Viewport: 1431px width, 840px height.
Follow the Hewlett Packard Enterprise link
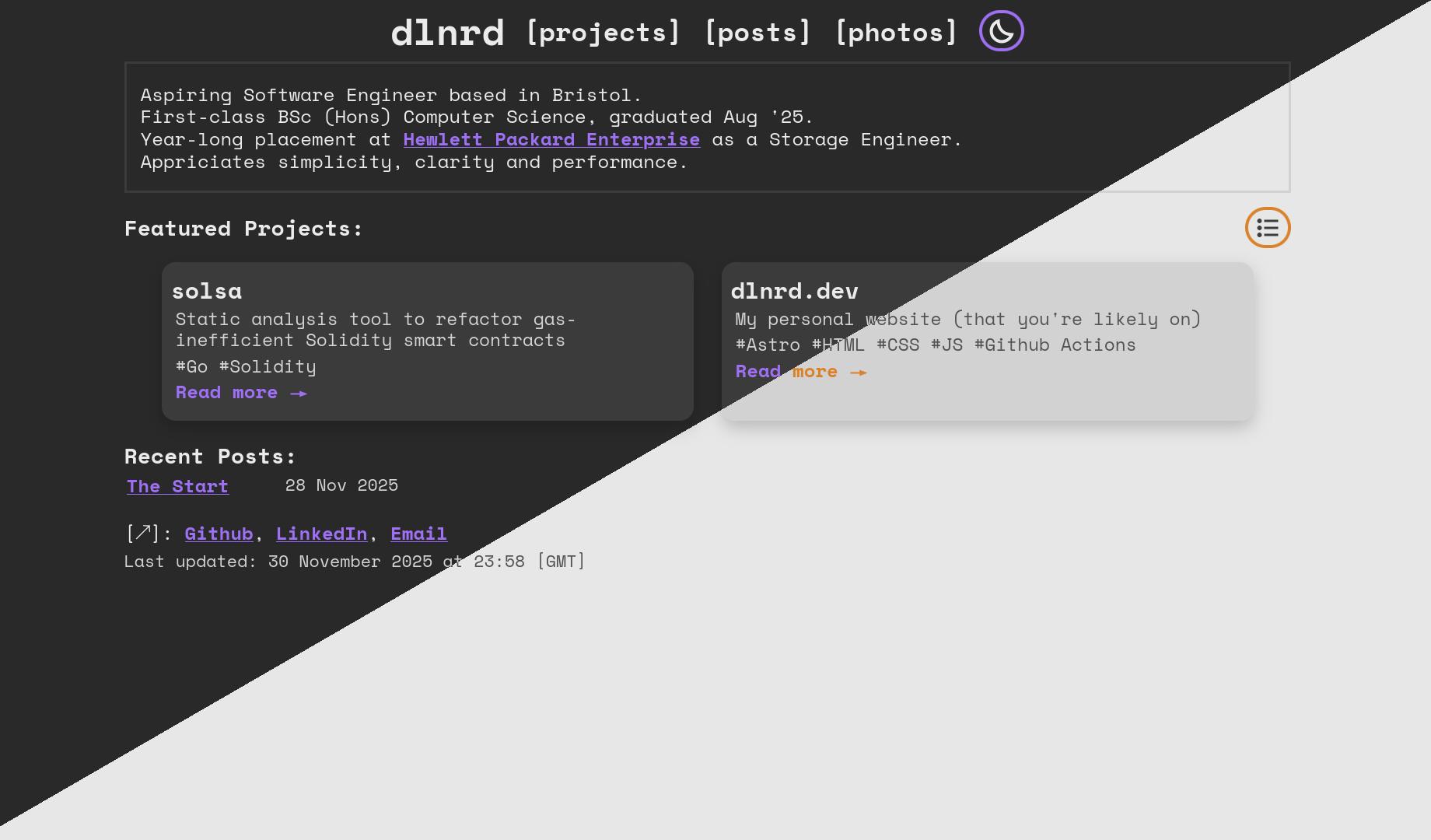(551, 140)
